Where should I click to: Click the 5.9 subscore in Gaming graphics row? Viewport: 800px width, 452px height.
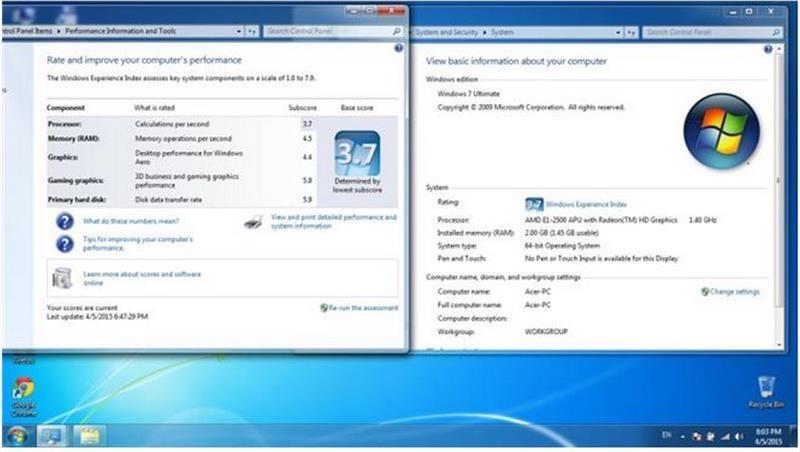(307, 181)
